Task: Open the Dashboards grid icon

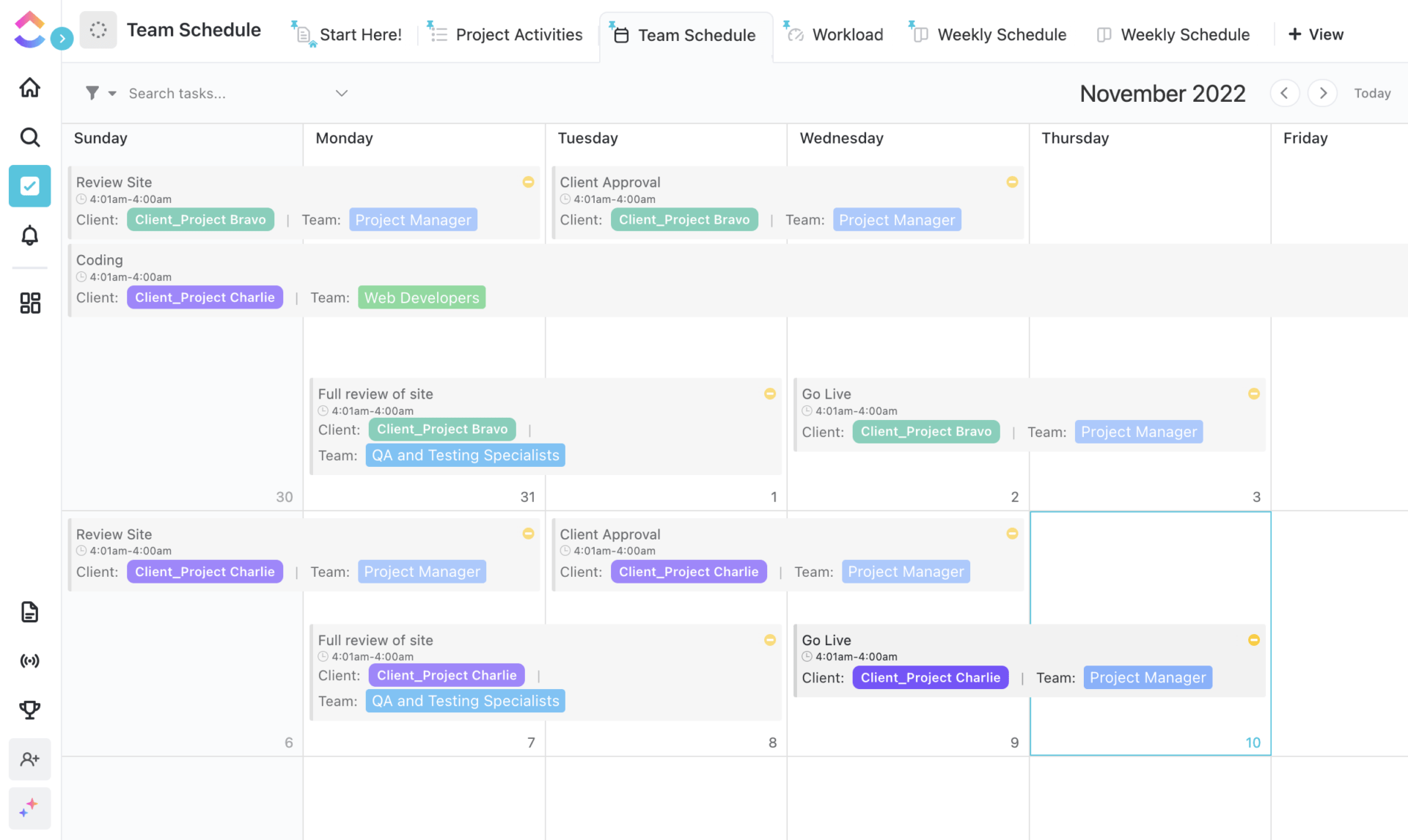Action: click(29, 303)
